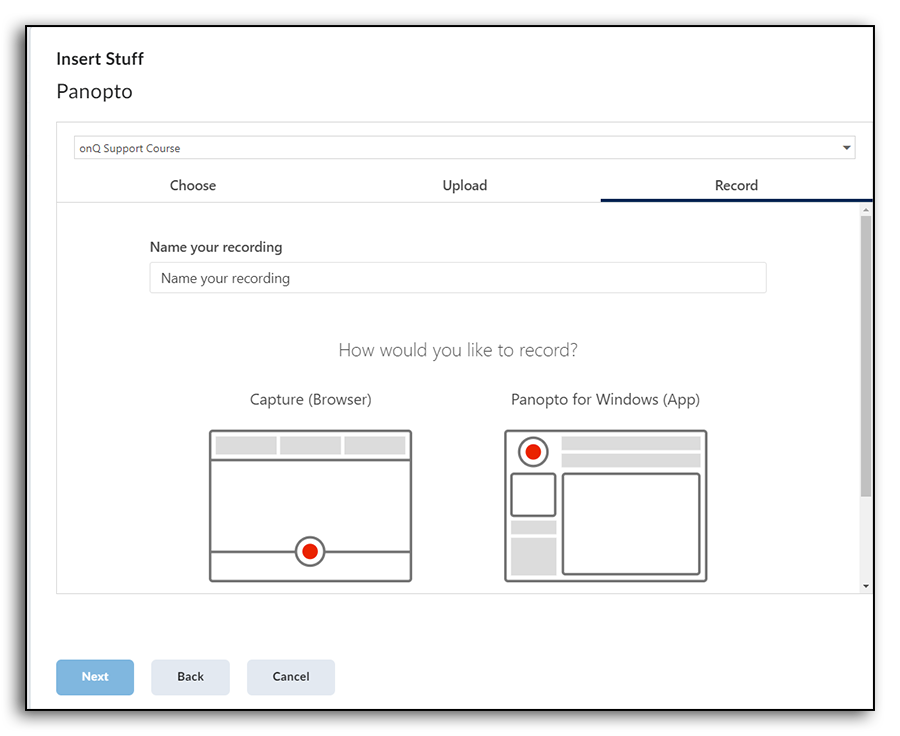Image resolution: width=900 pixels, height=736 pixels.
Task: Switch to the Choose tab
Action: tap(193, 185)
